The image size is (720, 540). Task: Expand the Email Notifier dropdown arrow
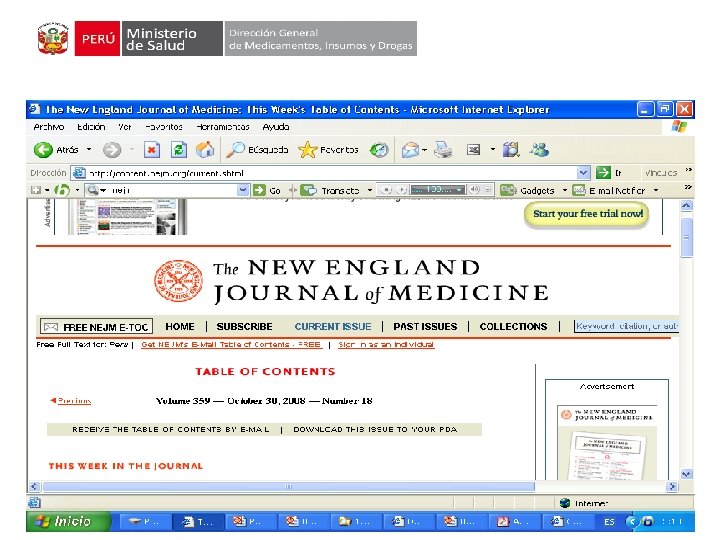tap(656, 190)
